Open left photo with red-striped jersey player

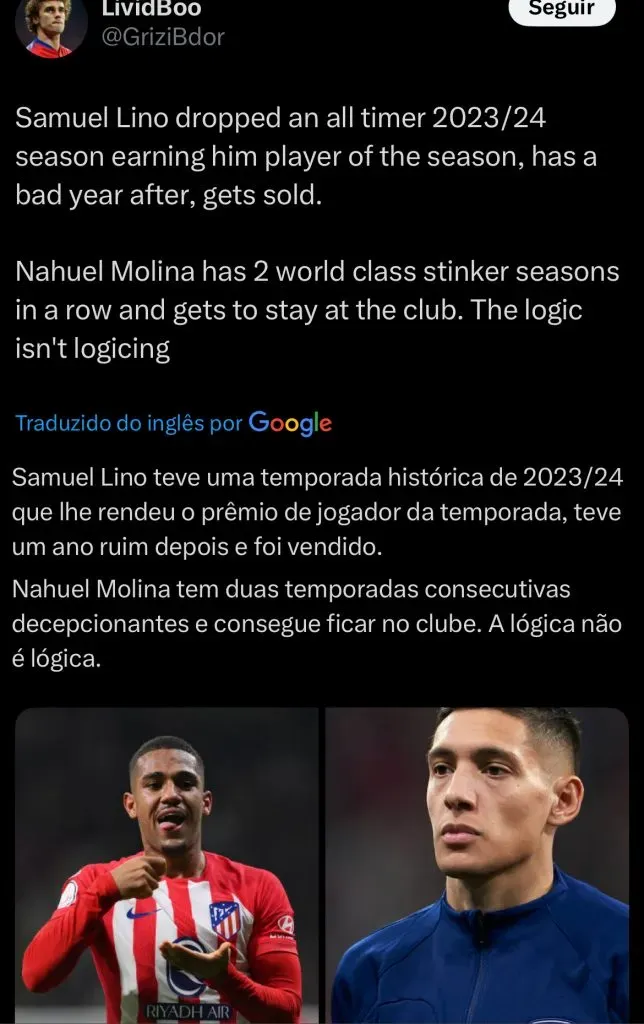[x=167, y=866]
